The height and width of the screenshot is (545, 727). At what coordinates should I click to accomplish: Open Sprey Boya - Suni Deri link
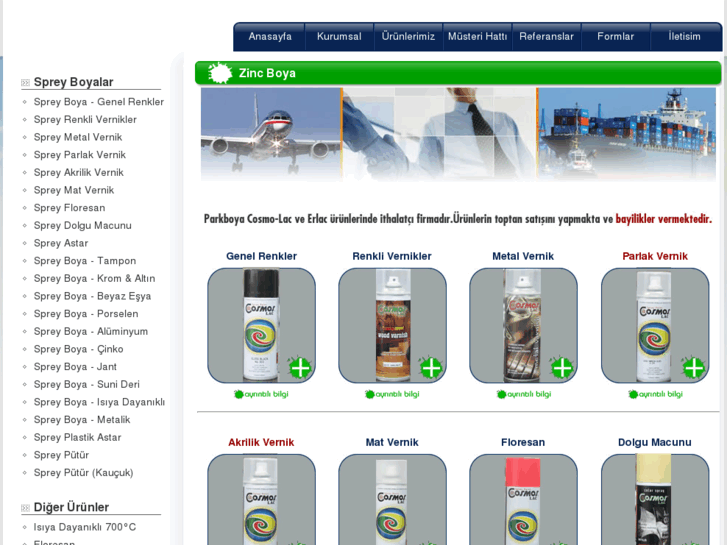pyautogui.click(x=87, y=384)
